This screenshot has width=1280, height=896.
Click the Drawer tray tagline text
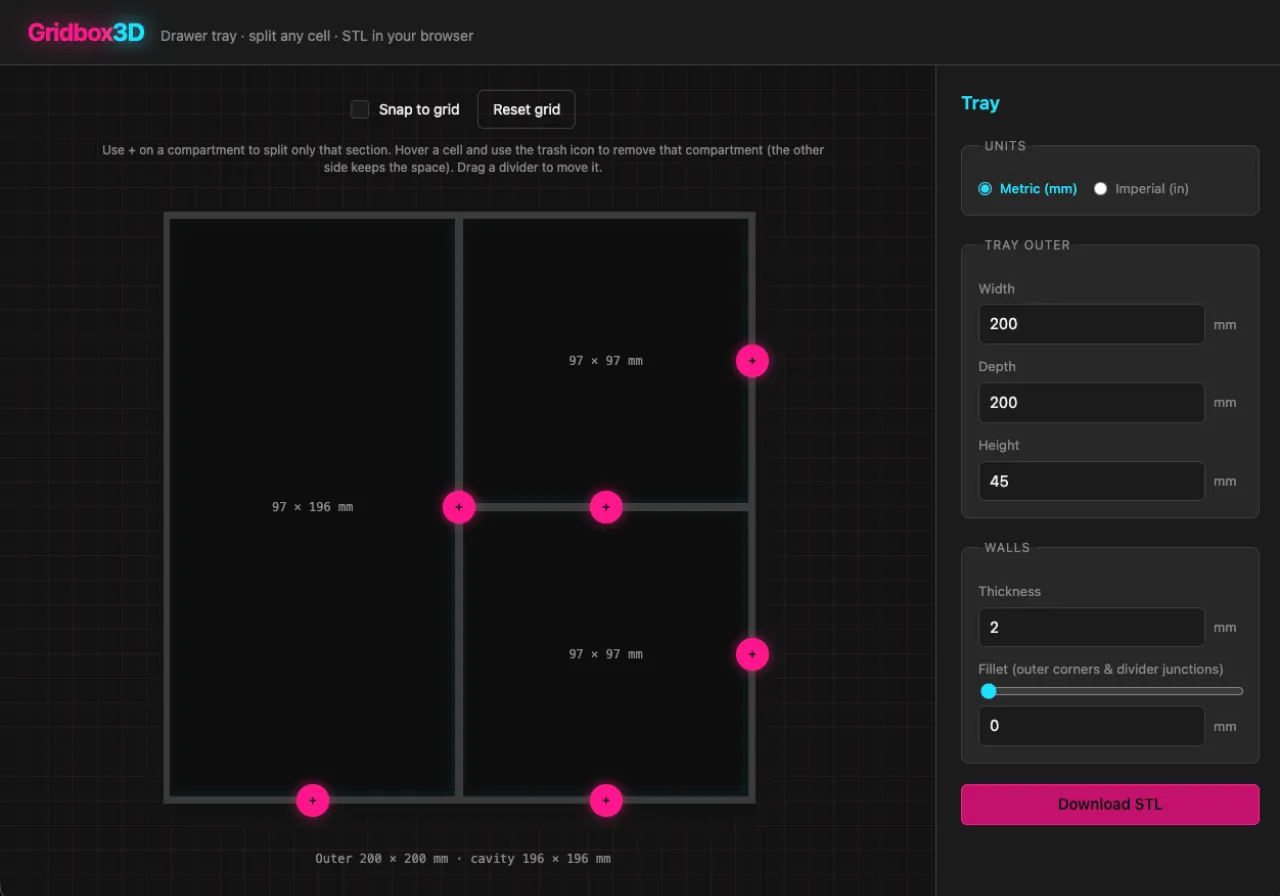point(317,36)
